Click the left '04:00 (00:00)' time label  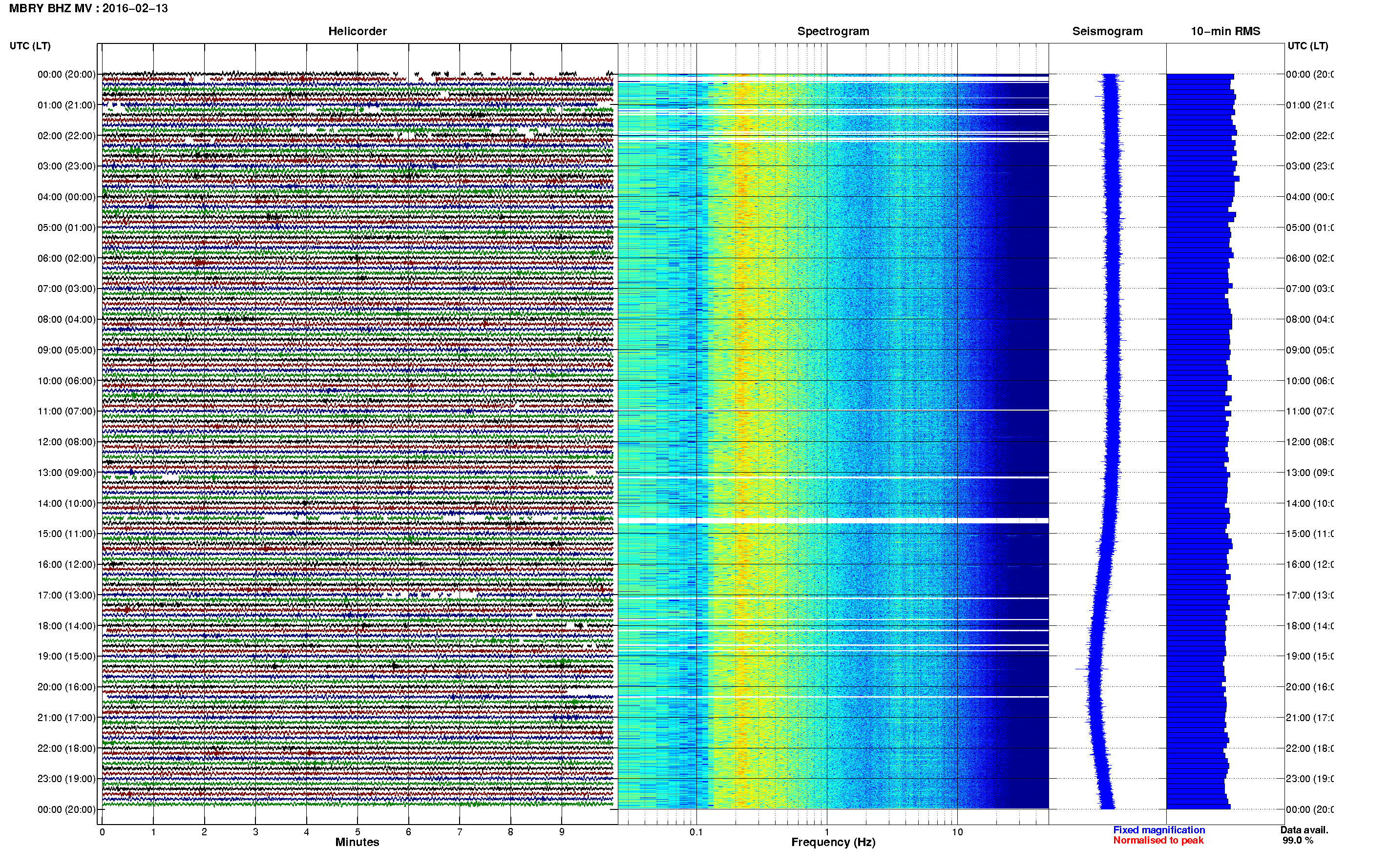66,197
